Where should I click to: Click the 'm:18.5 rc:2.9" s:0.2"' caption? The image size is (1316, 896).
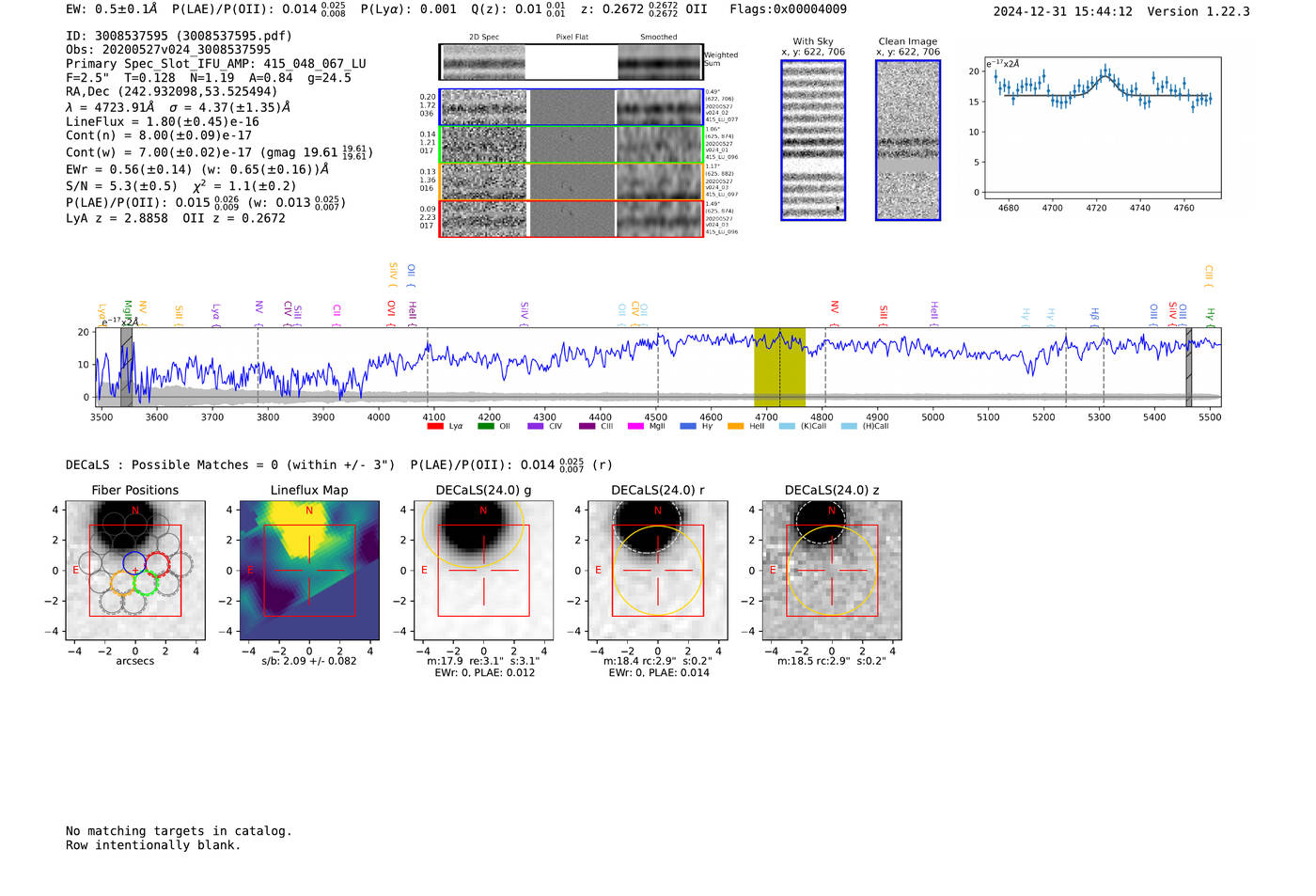click(x=831, y=661)
